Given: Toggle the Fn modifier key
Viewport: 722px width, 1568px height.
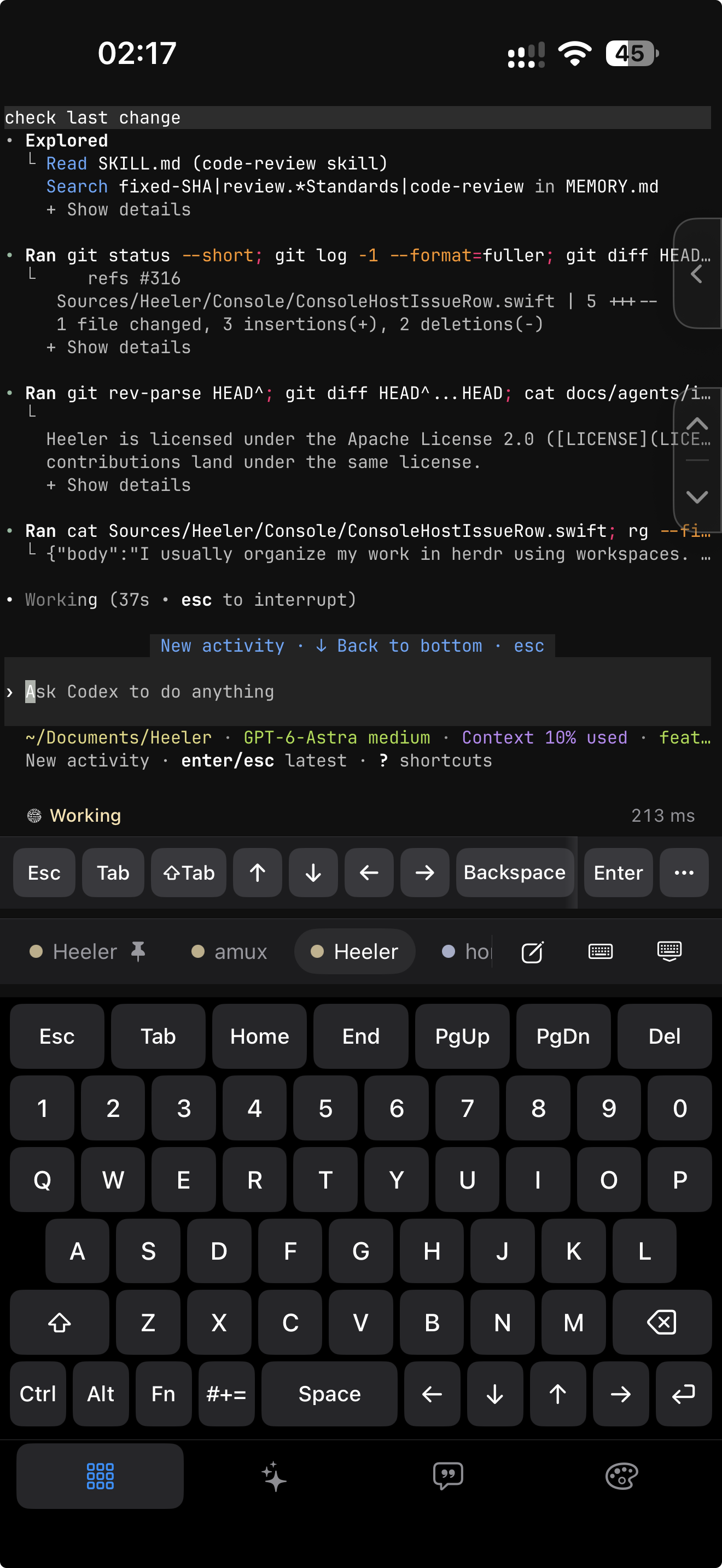Looking at the screenshot, I should click(163, 1393).
